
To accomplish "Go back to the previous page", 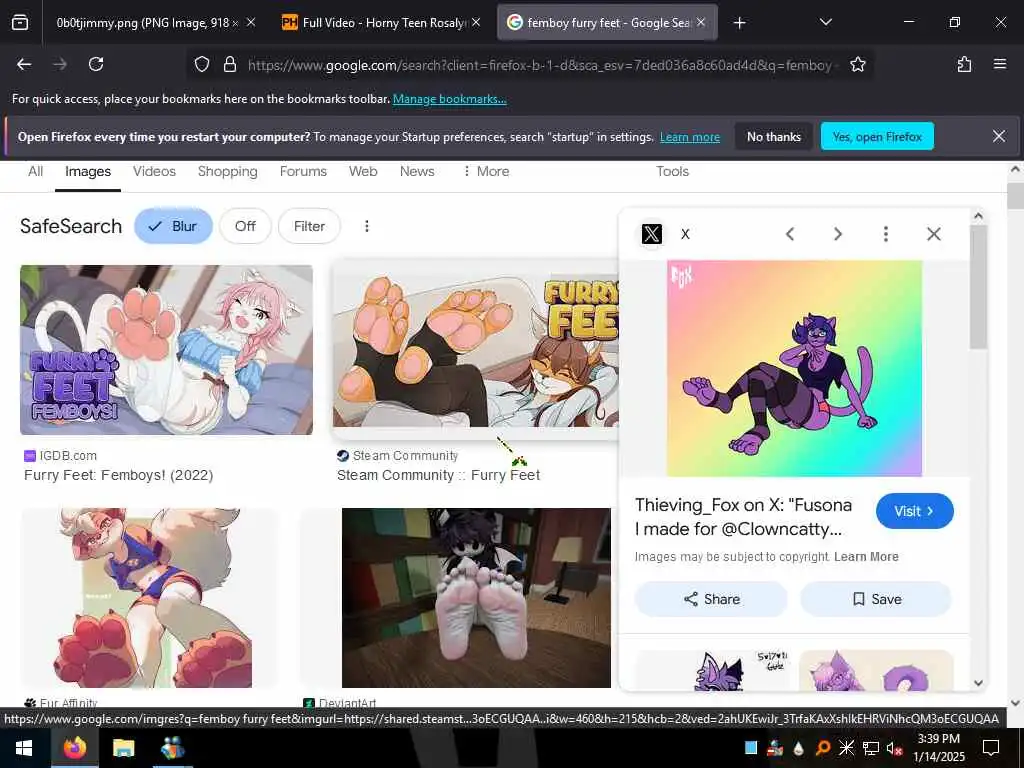I will pyautogui.click(x=24, y=64).
